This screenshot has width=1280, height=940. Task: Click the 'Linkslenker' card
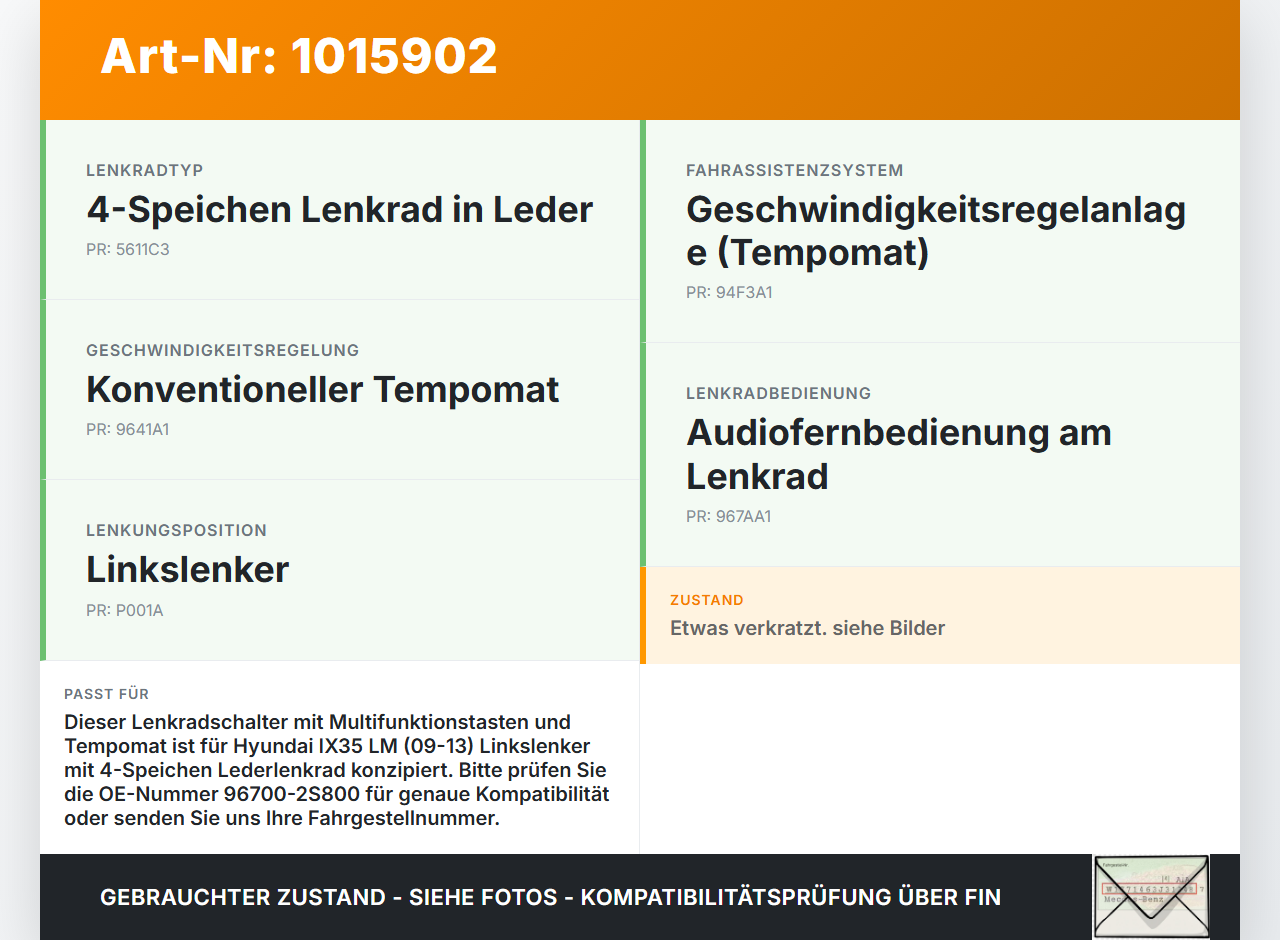coord(187,569)
